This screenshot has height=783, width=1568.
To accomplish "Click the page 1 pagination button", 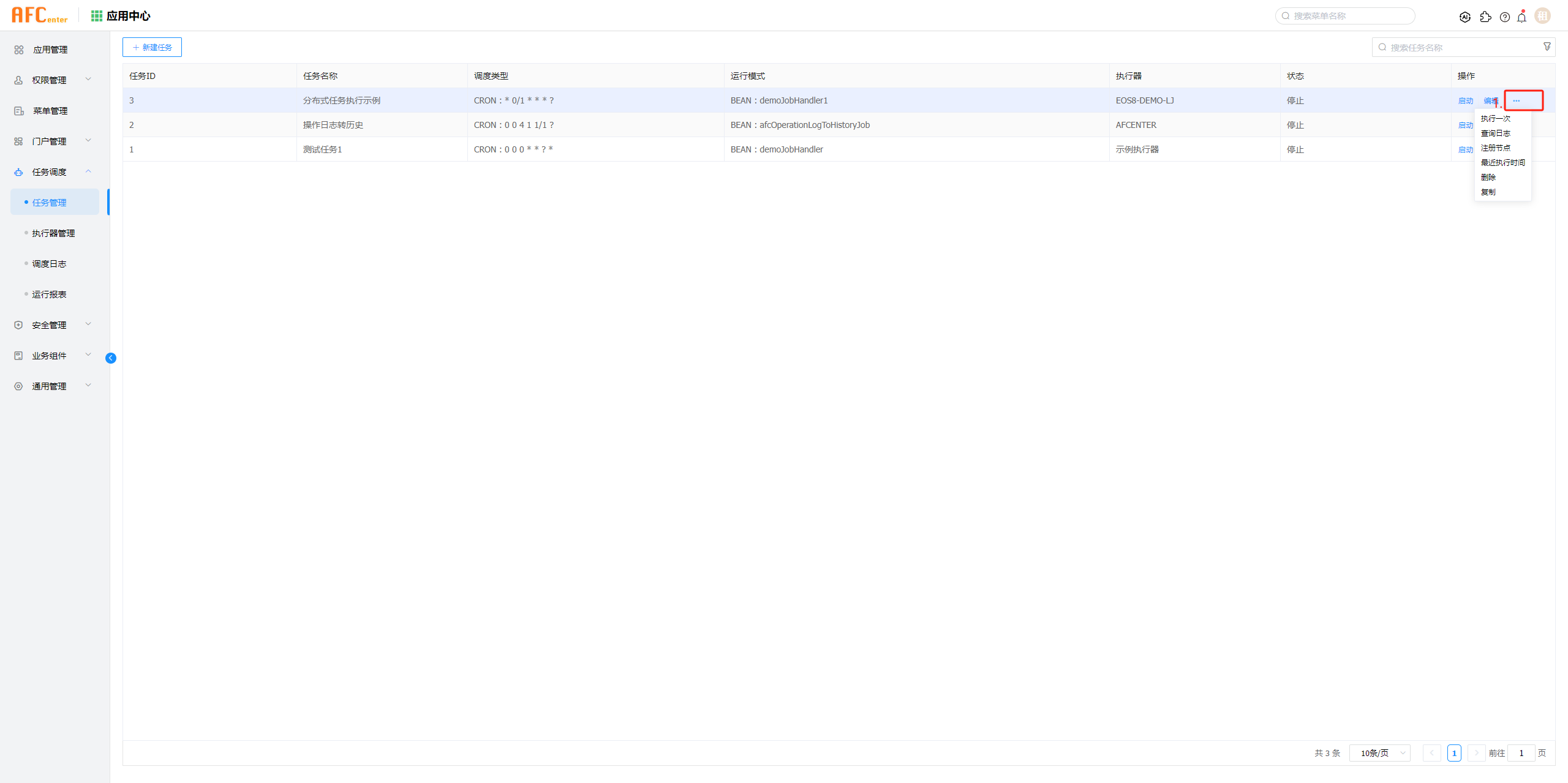I will (1453, 753).
